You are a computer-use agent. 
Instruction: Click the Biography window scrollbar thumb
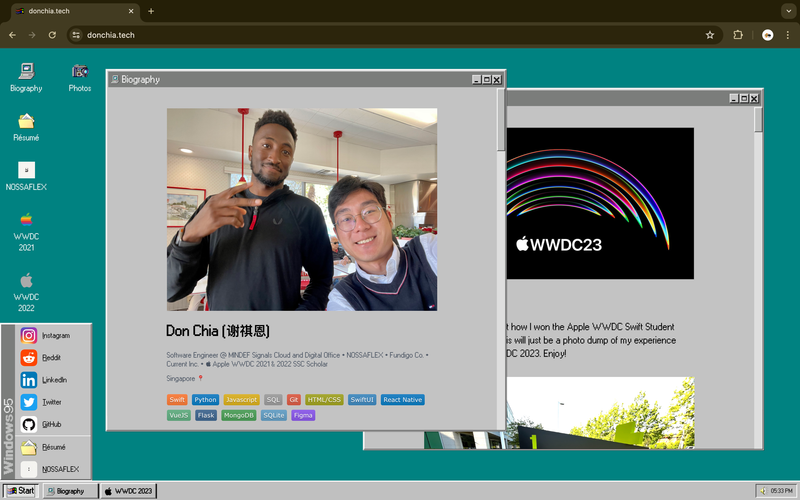pyautogui.click(x=501, y=120)
